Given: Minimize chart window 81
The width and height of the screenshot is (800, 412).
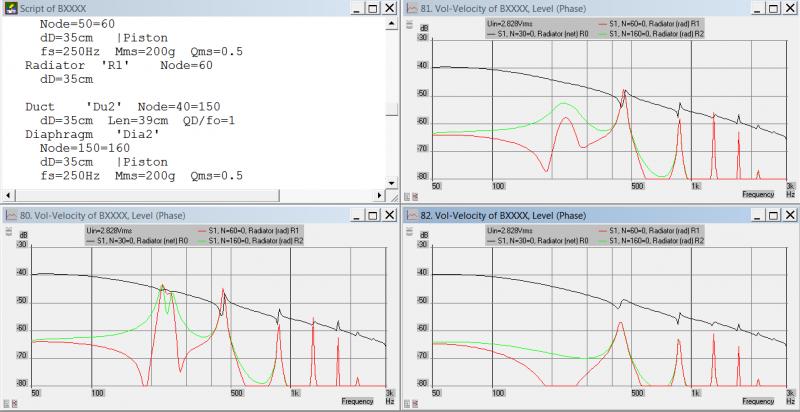Looking at the screenshot, I should pos(758,8).
